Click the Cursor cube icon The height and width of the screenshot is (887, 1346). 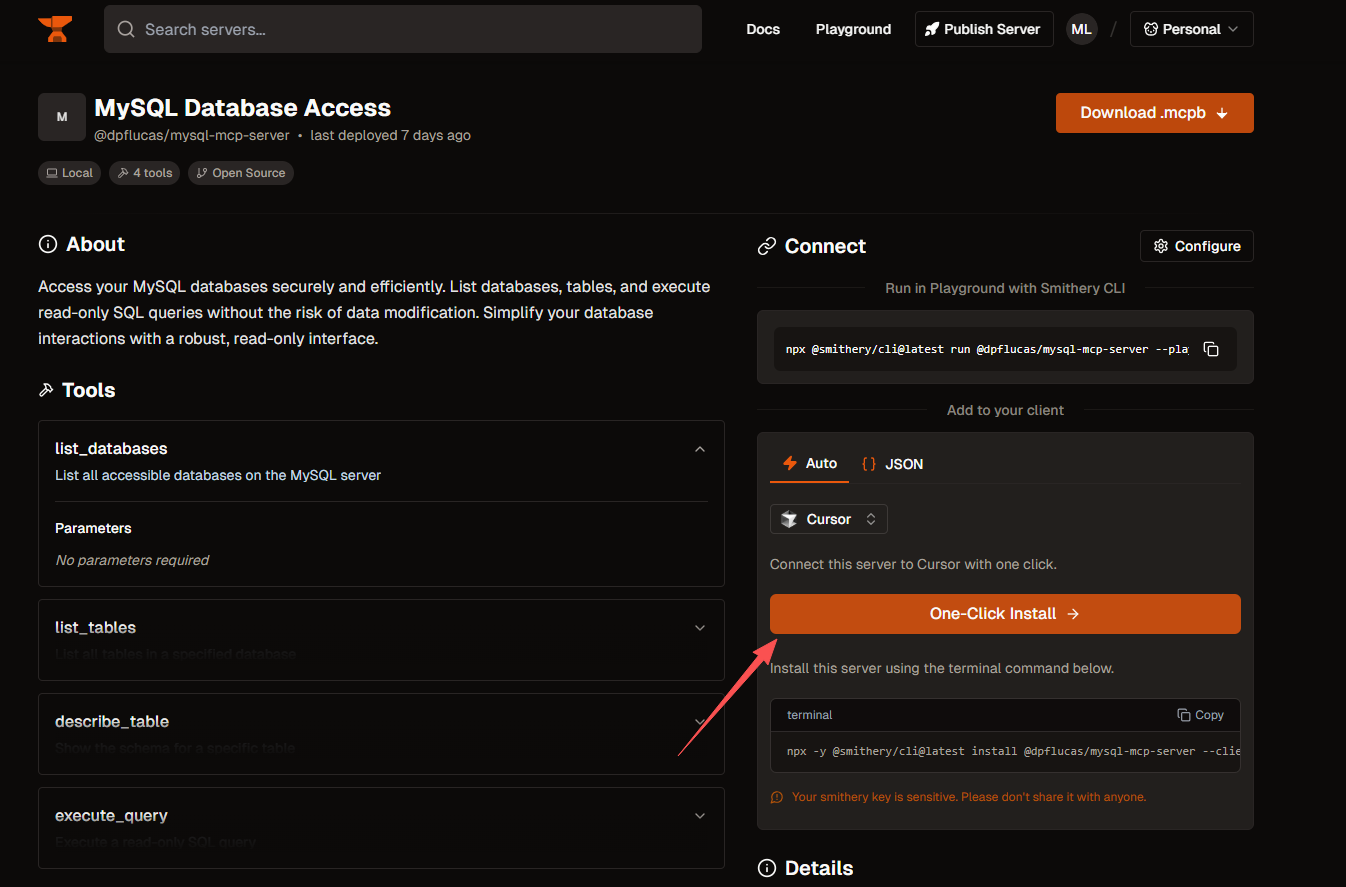pos(789,519)
